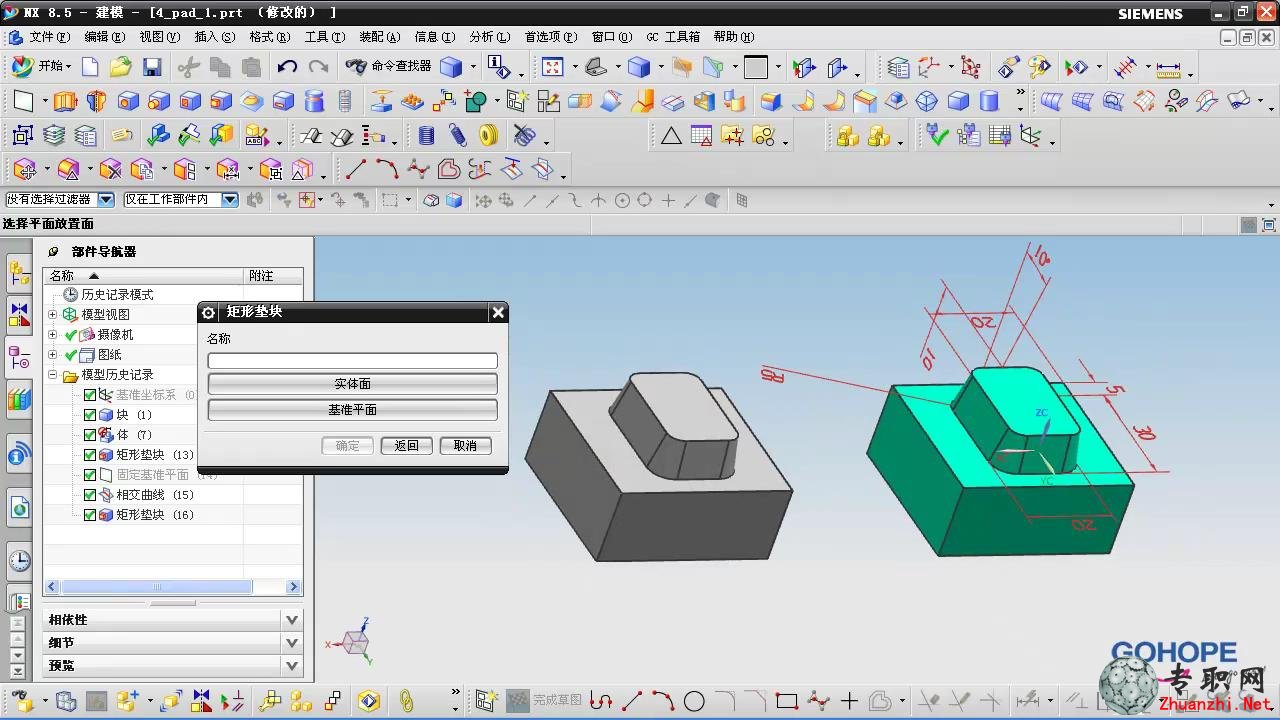Click the 实体面 button
This screenshot has height=720, width=1280.
coord(352,384)
